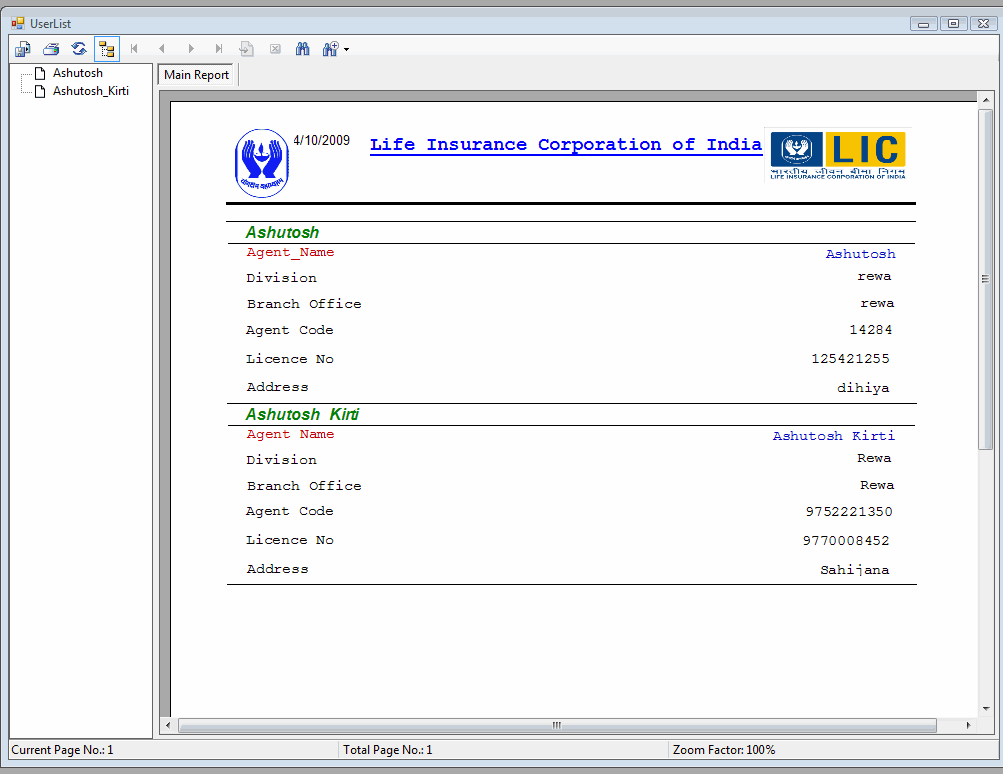
Task: Advance to the next page
Action: click(x=190, y=48)
